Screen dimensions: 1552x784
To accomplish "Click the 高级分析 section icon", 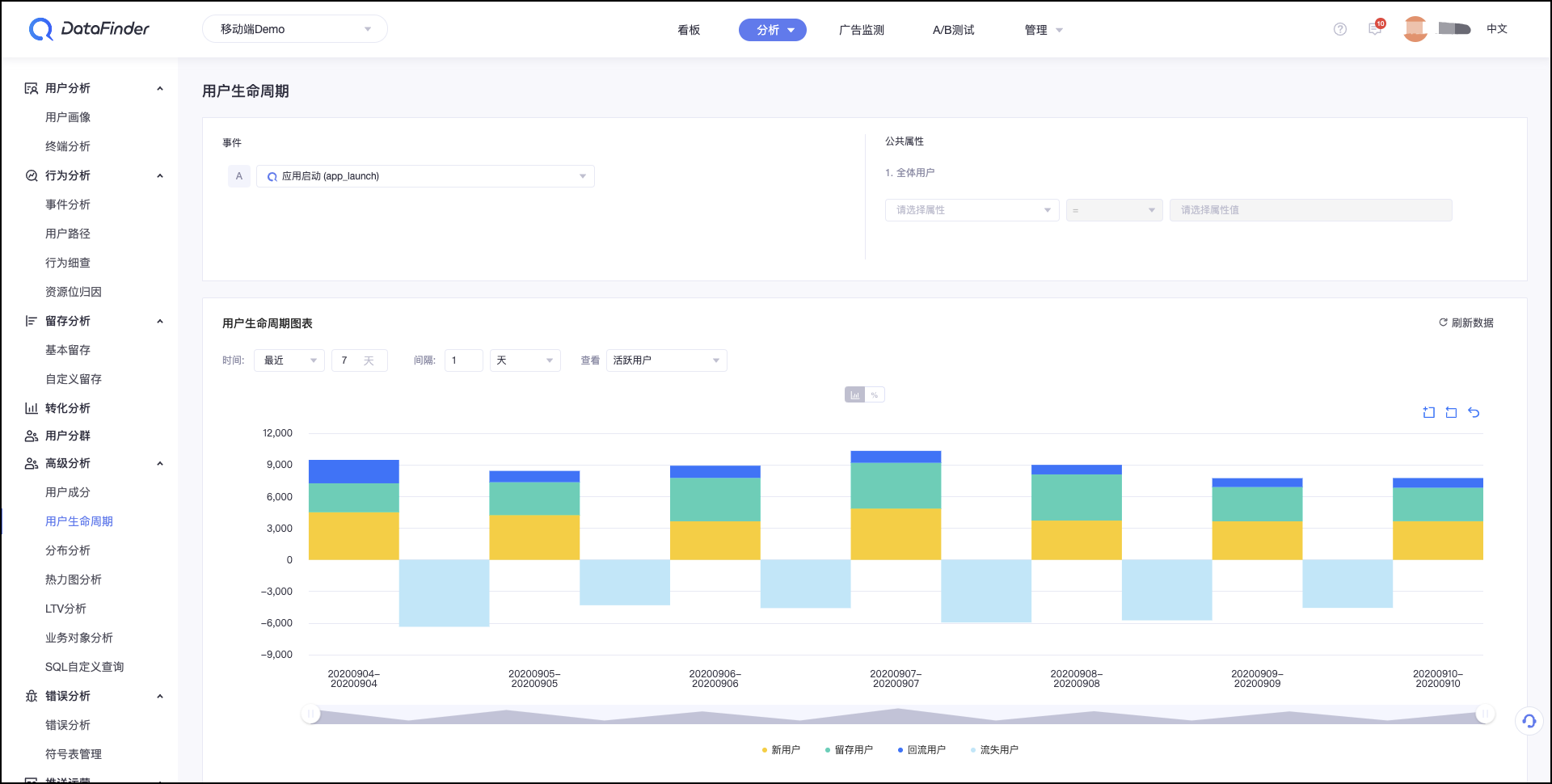I will [x=32, y=463].
